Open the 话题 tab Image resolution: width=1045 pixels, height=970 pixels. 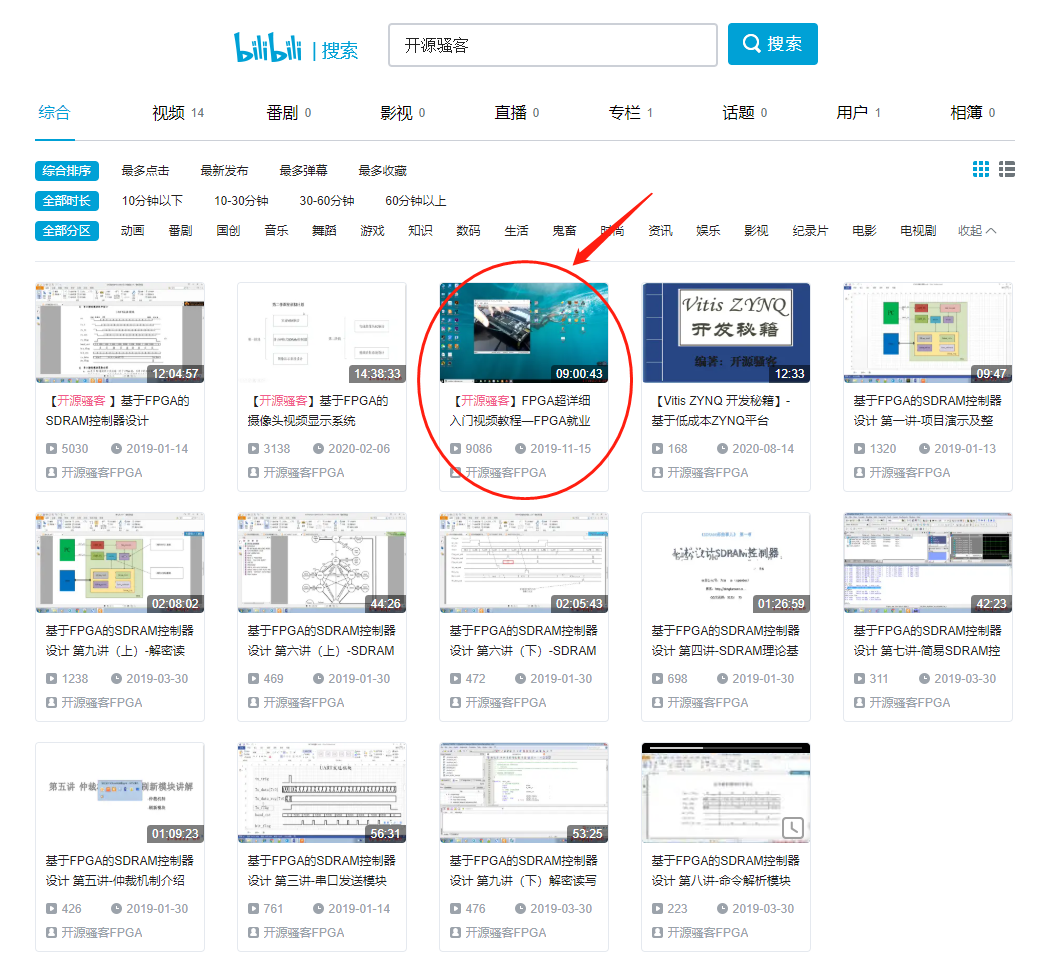tap(744, 113)
